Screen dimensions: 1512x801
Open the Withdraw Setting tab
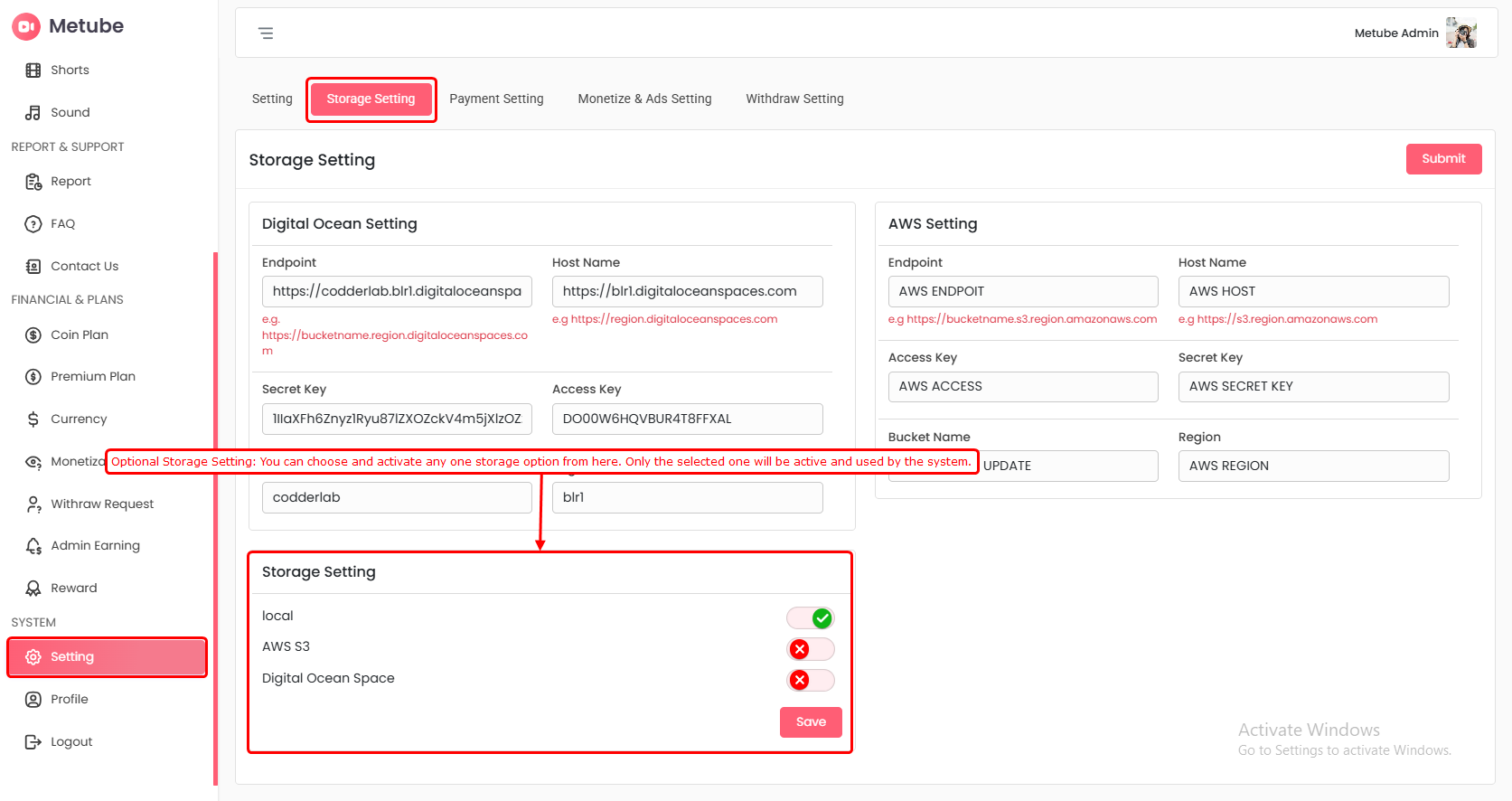pos(794,99)
